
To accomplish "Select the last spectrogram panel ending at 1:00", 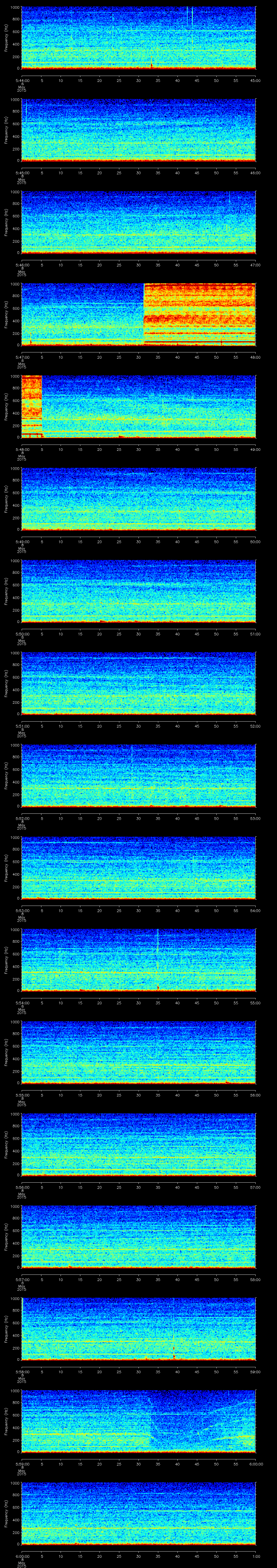I will 139,1513.
